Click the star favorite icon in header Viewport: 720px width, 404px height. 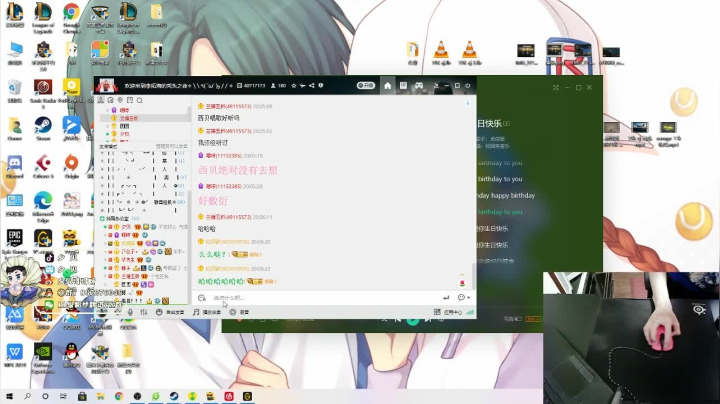[294, 85]
